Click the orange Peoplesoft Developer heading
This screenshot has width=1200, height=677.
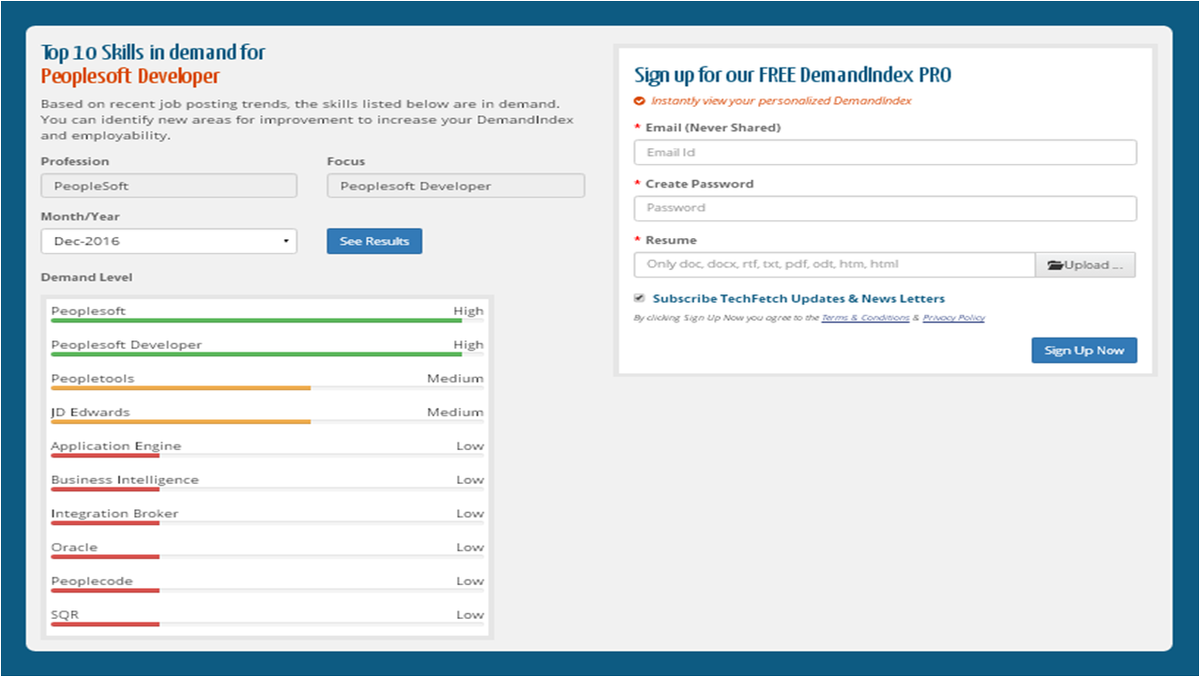coord(130,76)
